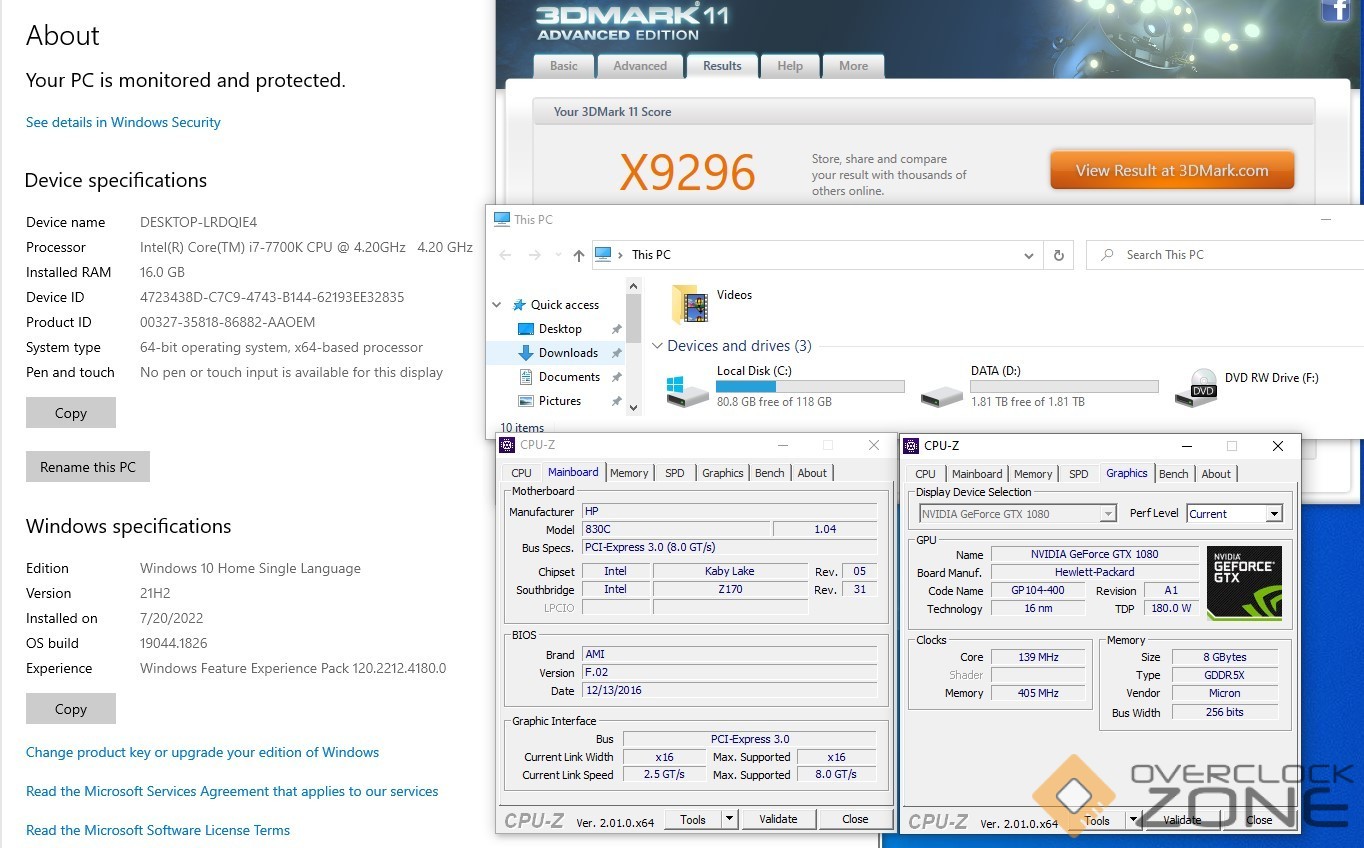Open the Microsoft Services Agreement link
The height and width of the screenshot is (848, 1364).
coord(232,791)
